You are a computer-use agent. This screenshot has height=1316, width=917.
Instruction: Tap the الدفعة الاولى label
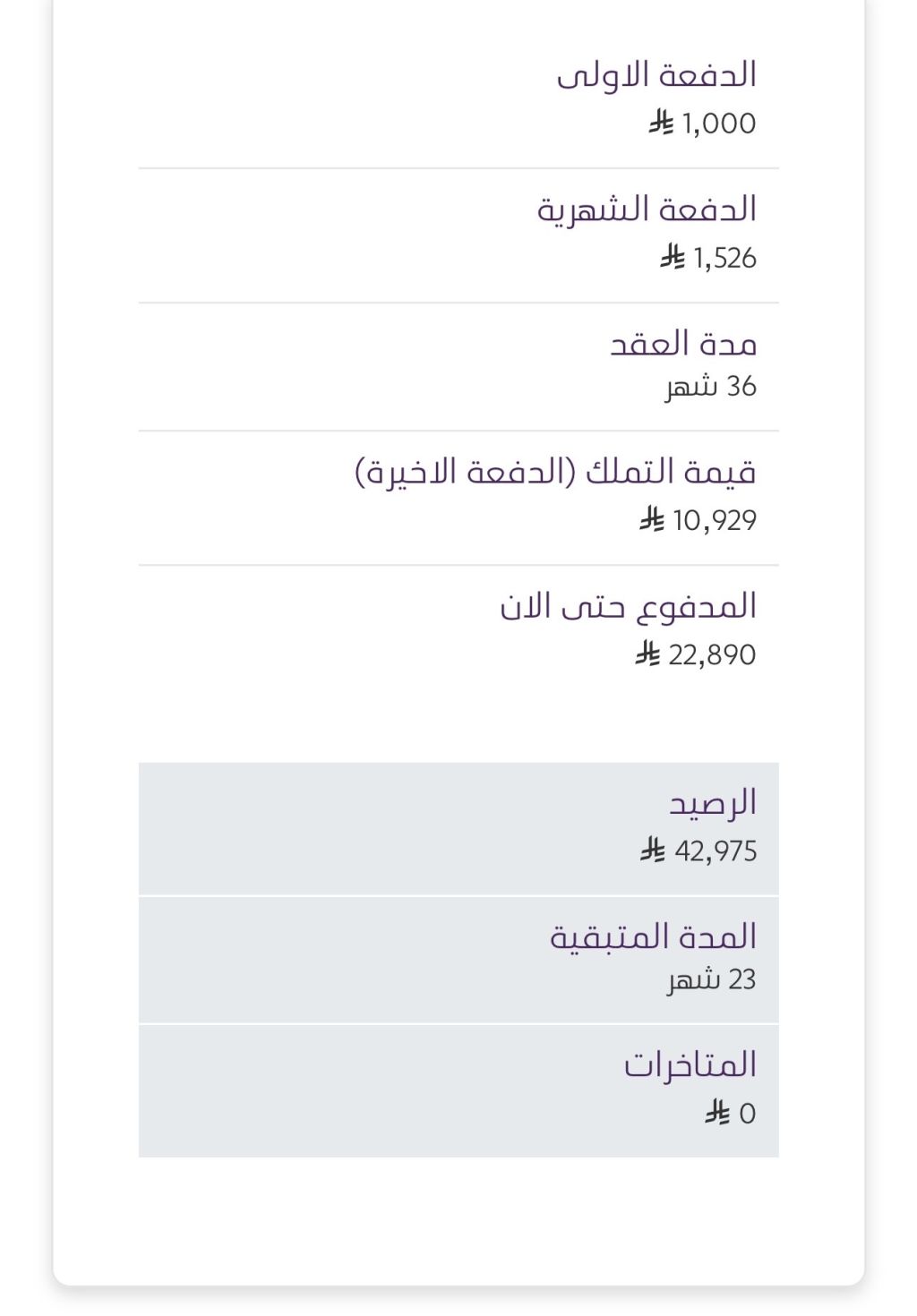[656, 75]
